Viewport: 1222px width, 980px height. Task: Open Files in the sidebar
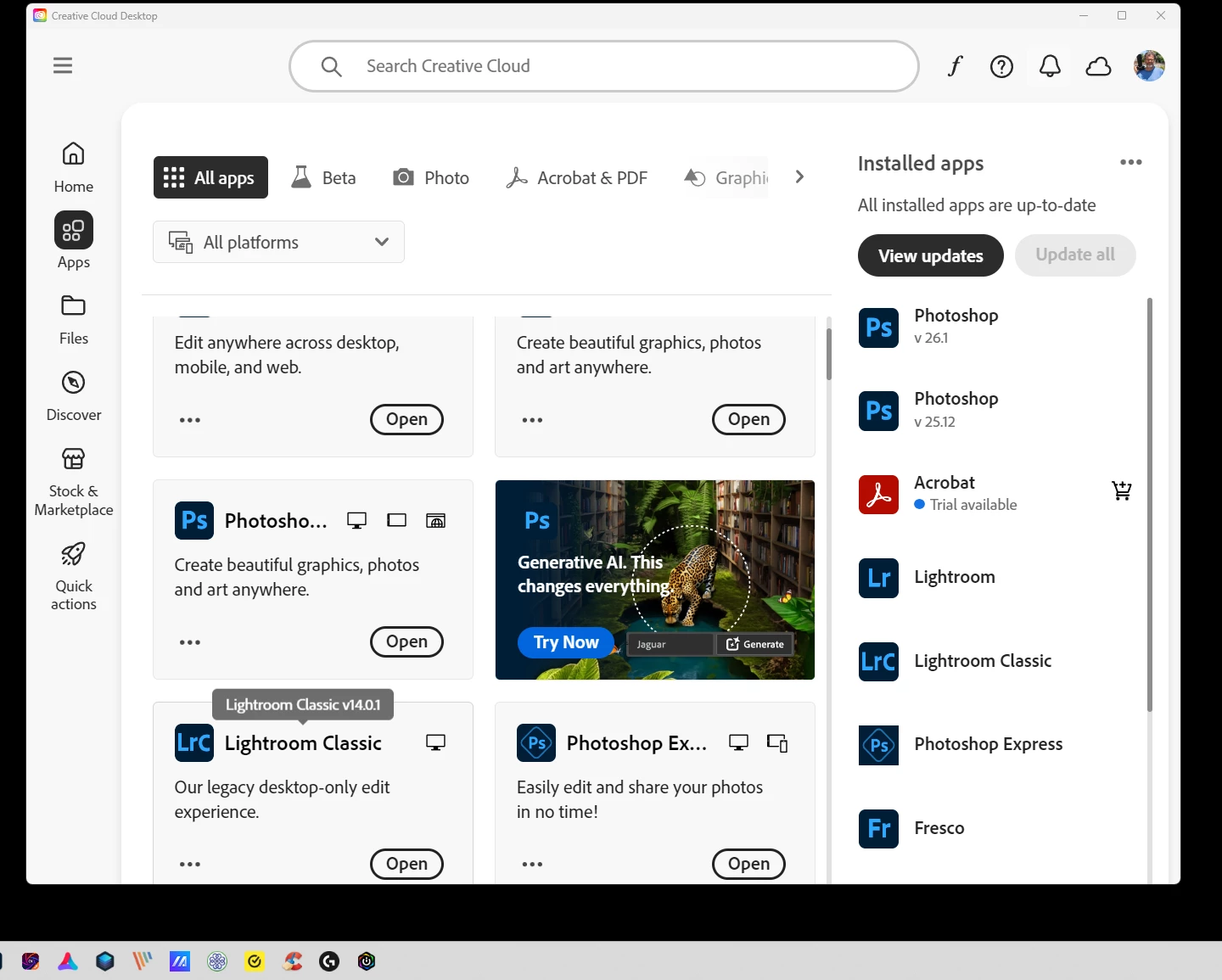coord(74,320)
